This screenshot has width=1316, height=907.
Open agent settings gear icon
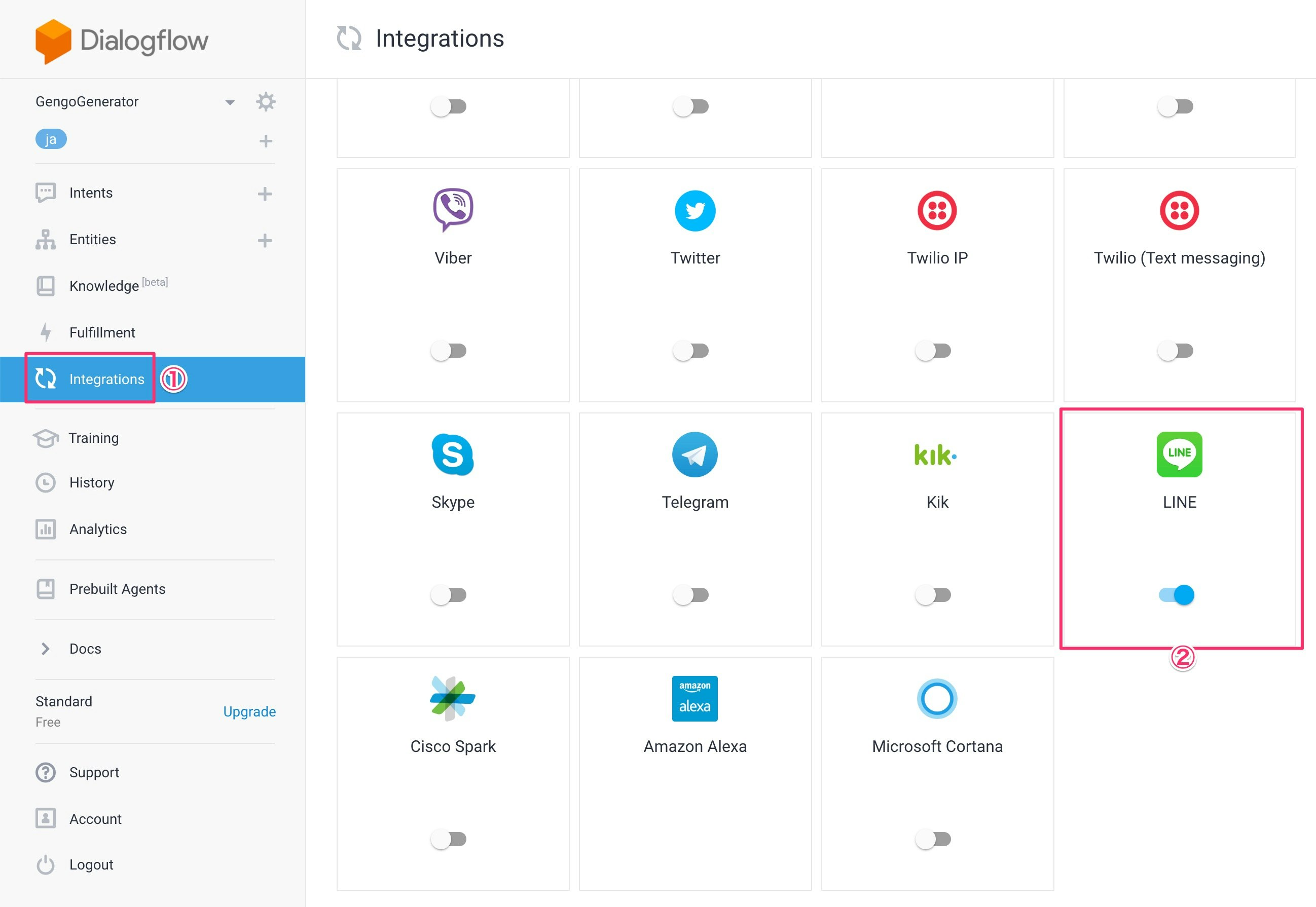pyautogui.click(x=266, y=102)
